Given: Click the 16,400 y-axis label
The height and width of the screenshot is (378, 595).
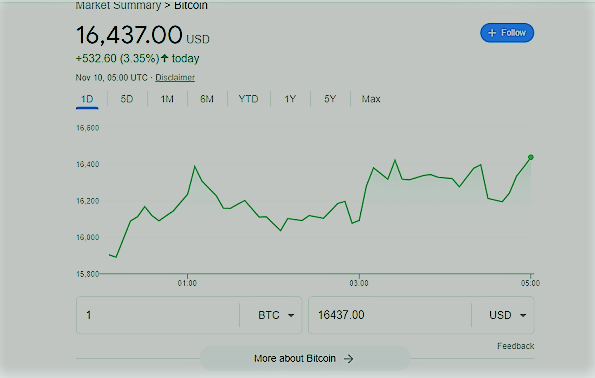Looking at the screenshot, I should (88, 164).
